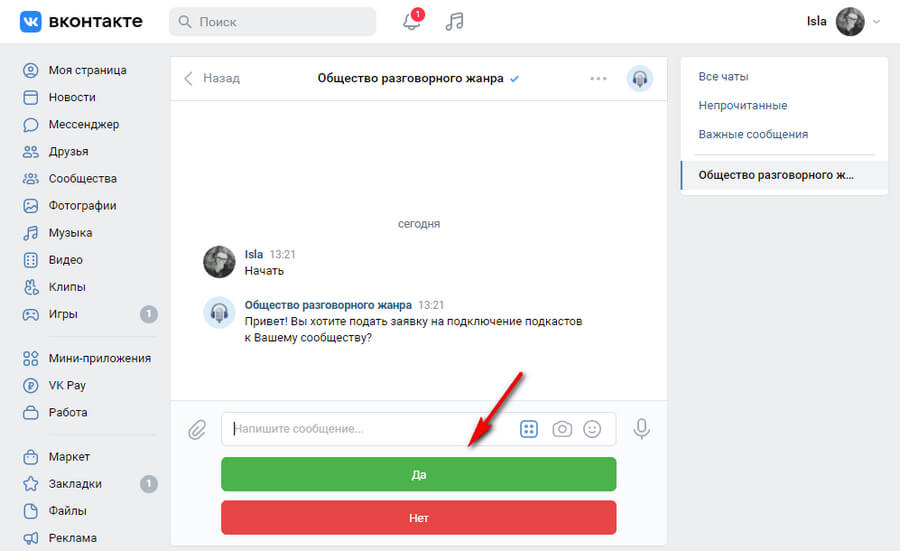Click the Isla sender name
Image resolution: width=900 pixels, height=551 pixels.
click(254, 254)
